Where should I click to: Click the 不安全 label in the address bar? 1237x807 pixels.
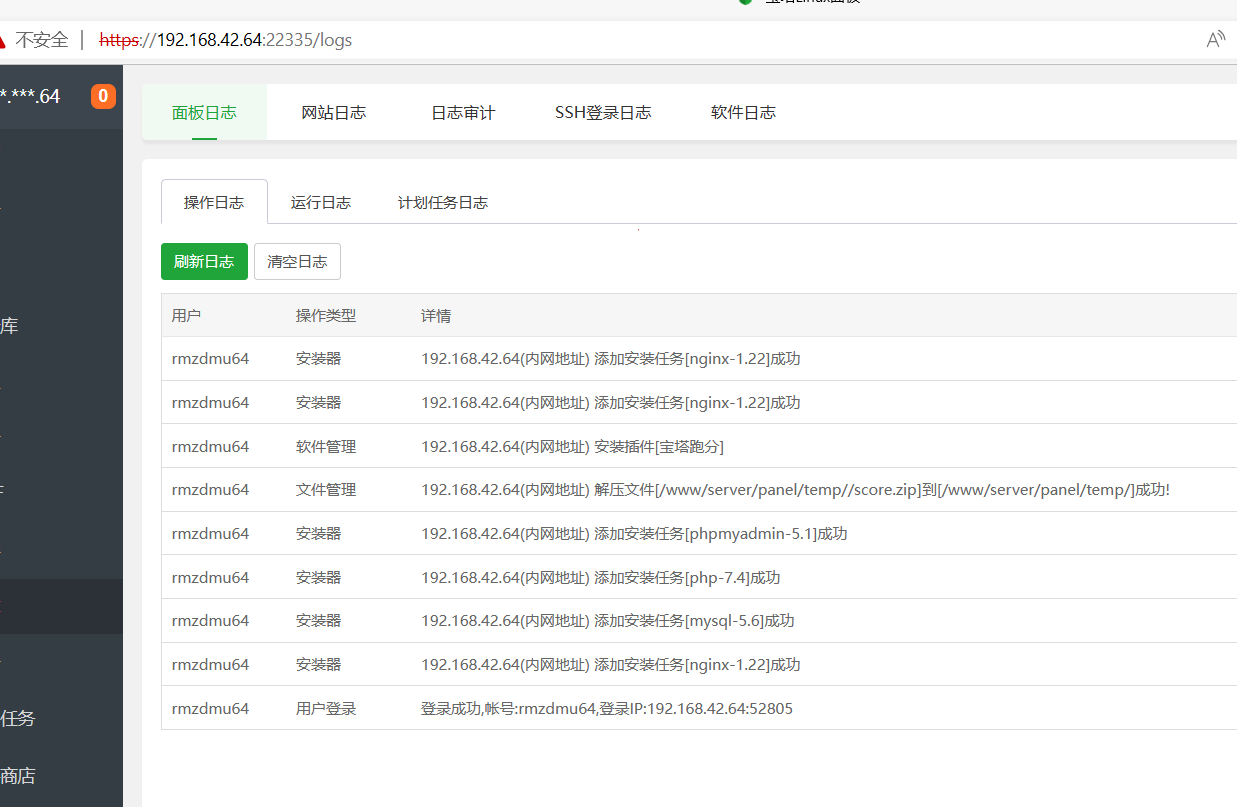click(41, 40)
